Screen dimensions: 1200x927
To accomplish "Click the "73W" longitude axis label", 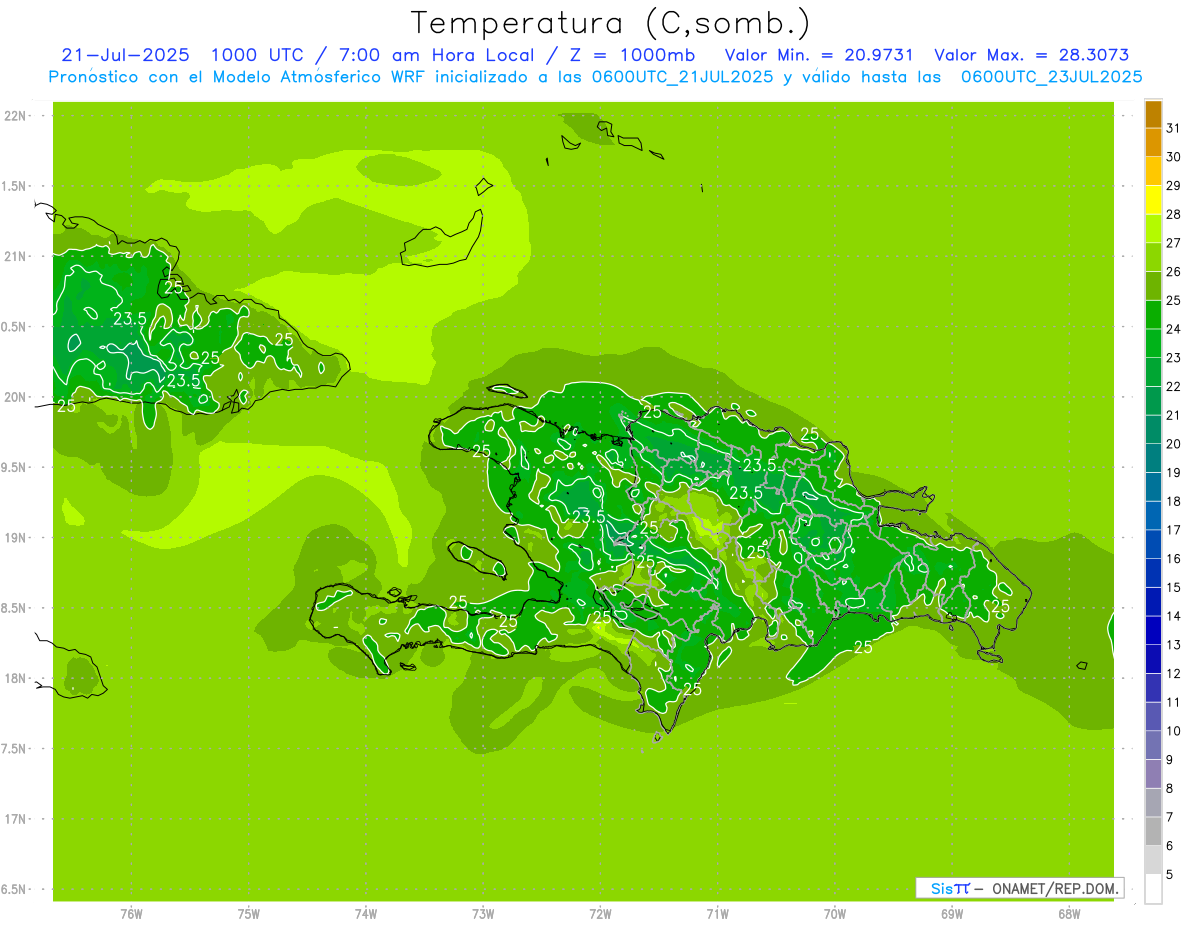I will [483, 914].
